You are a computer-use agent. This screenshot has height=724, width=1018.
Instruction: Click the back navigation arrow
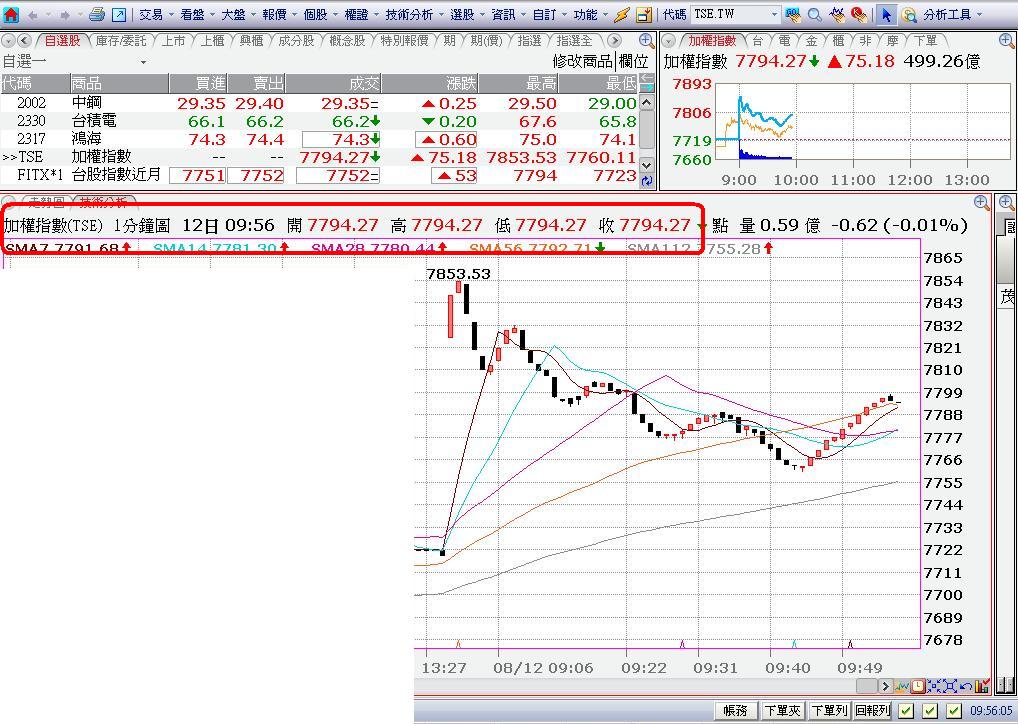[32, 14]
